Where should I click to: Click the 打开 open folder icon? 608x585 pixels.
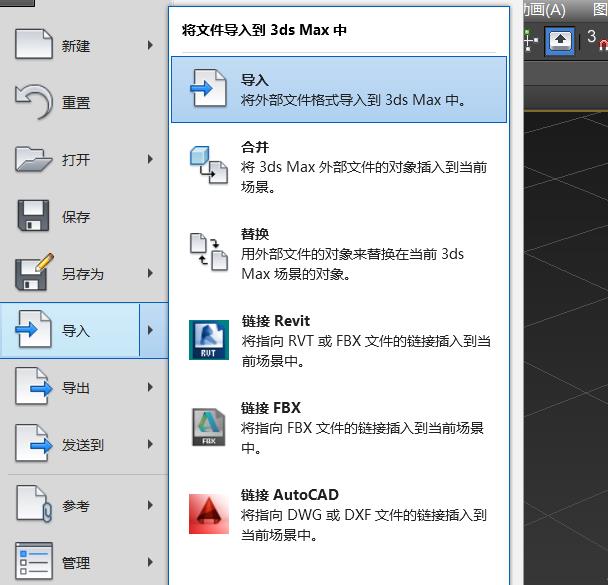[34, 159]
